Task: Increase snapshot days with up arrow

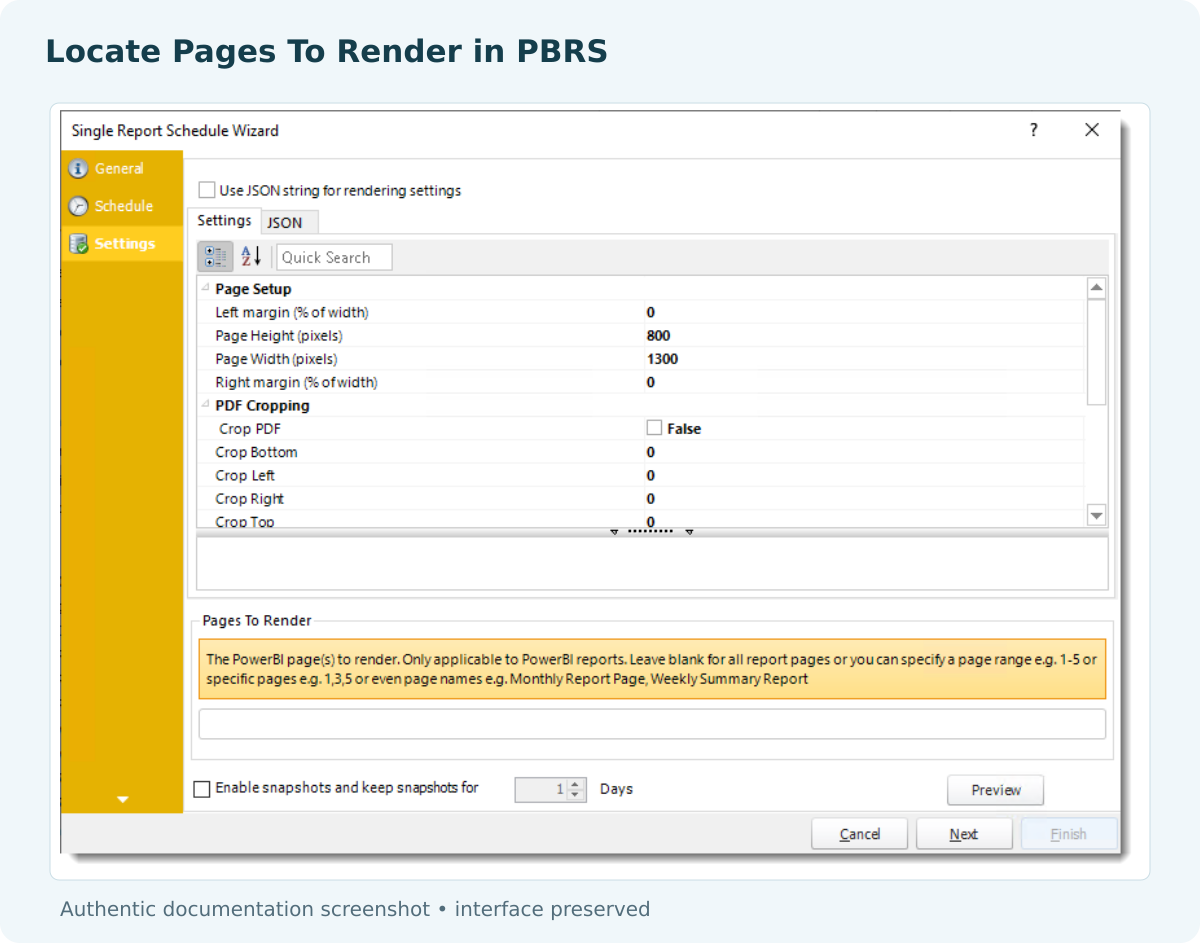Action: coord(575,784)
